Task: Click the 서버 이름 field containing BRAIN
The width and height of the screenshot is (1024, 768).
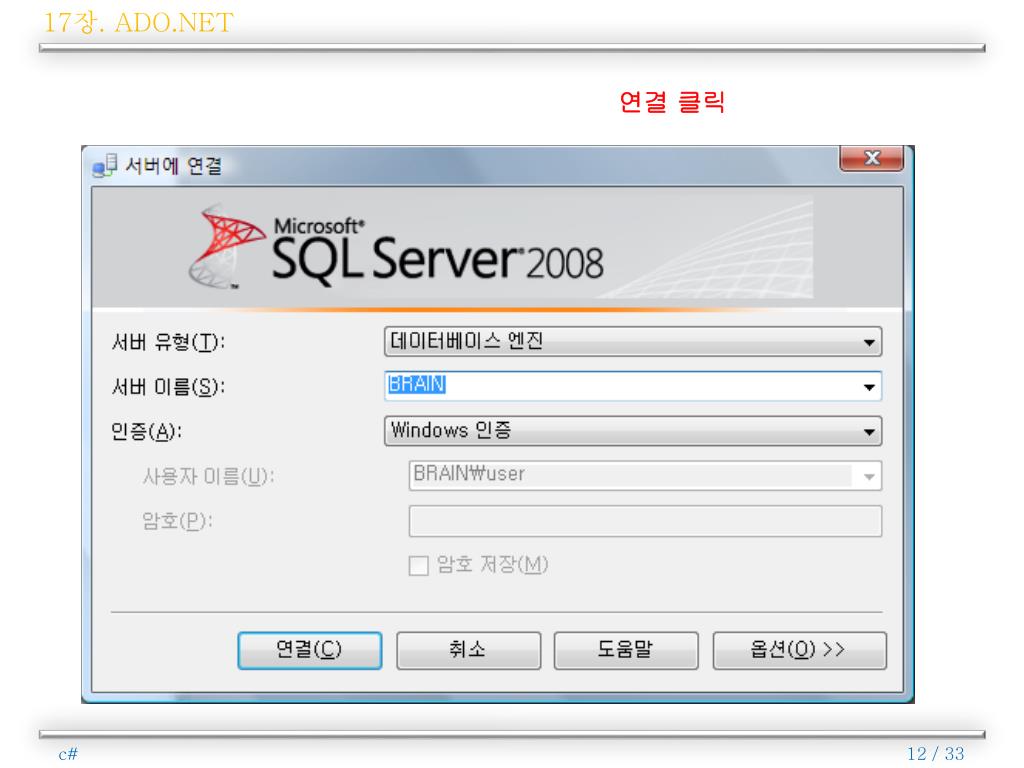Action: (633, 387)
